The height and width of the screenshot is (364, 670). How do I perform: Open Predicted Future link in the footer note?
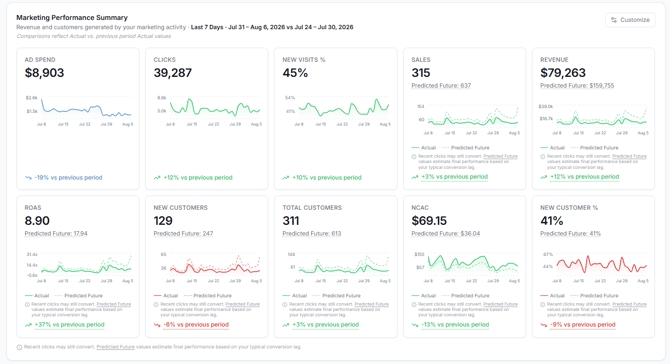(115, 347)
